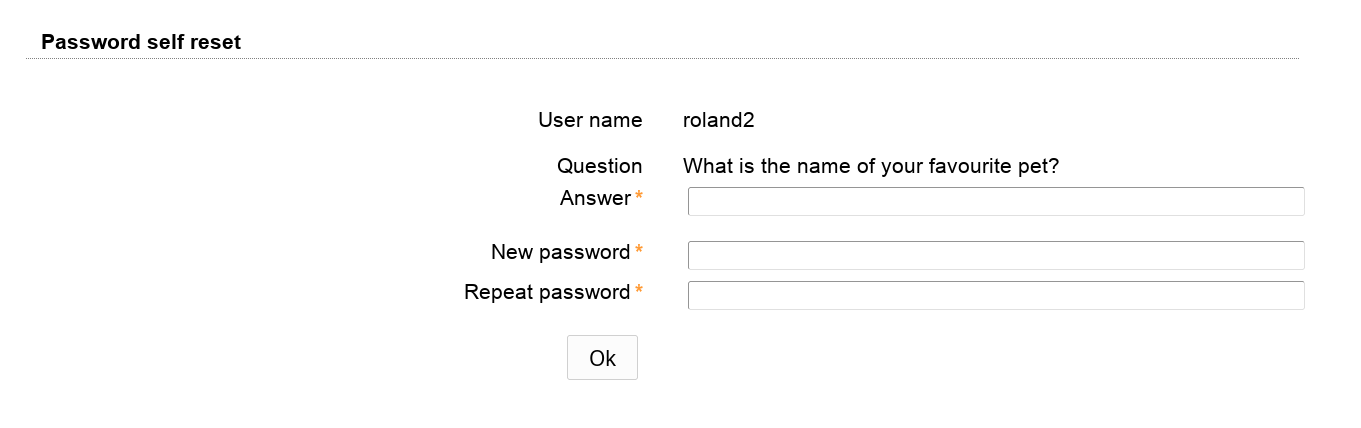Viewport: 1361px width, 428px height.
Task: Select the Repeat password input box
Action: (x=995, y=295)
